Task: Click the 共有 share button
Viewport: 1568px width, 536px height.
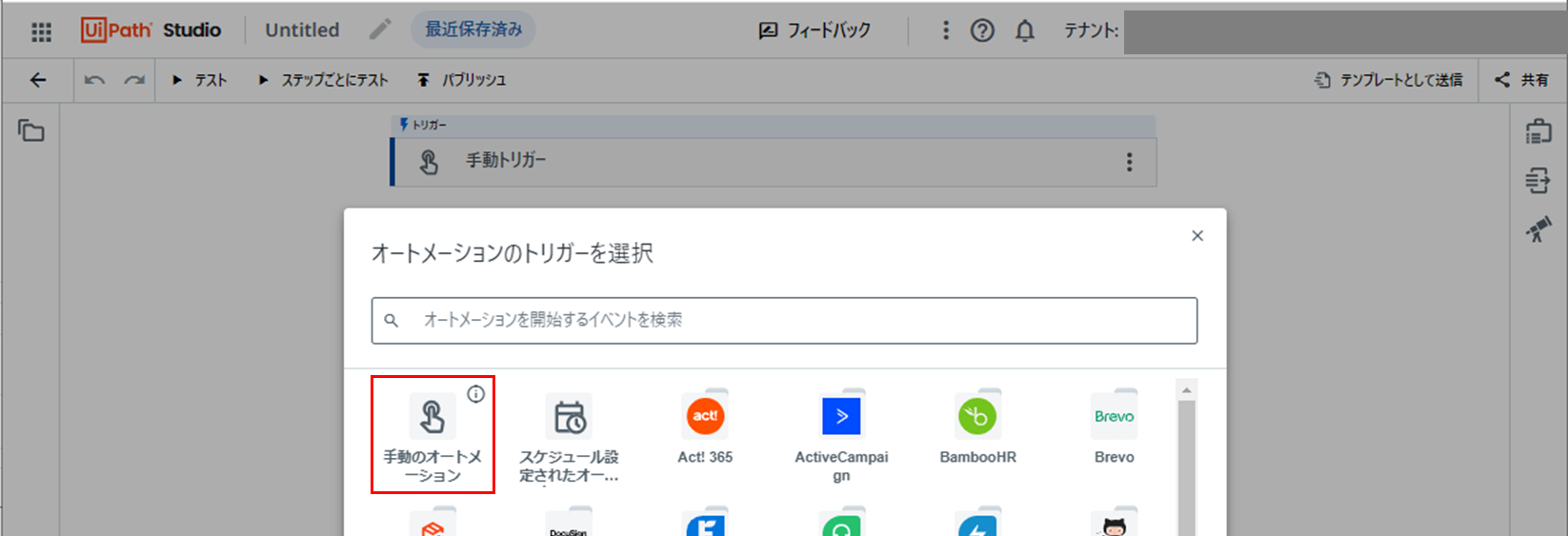Action: 1521,80
